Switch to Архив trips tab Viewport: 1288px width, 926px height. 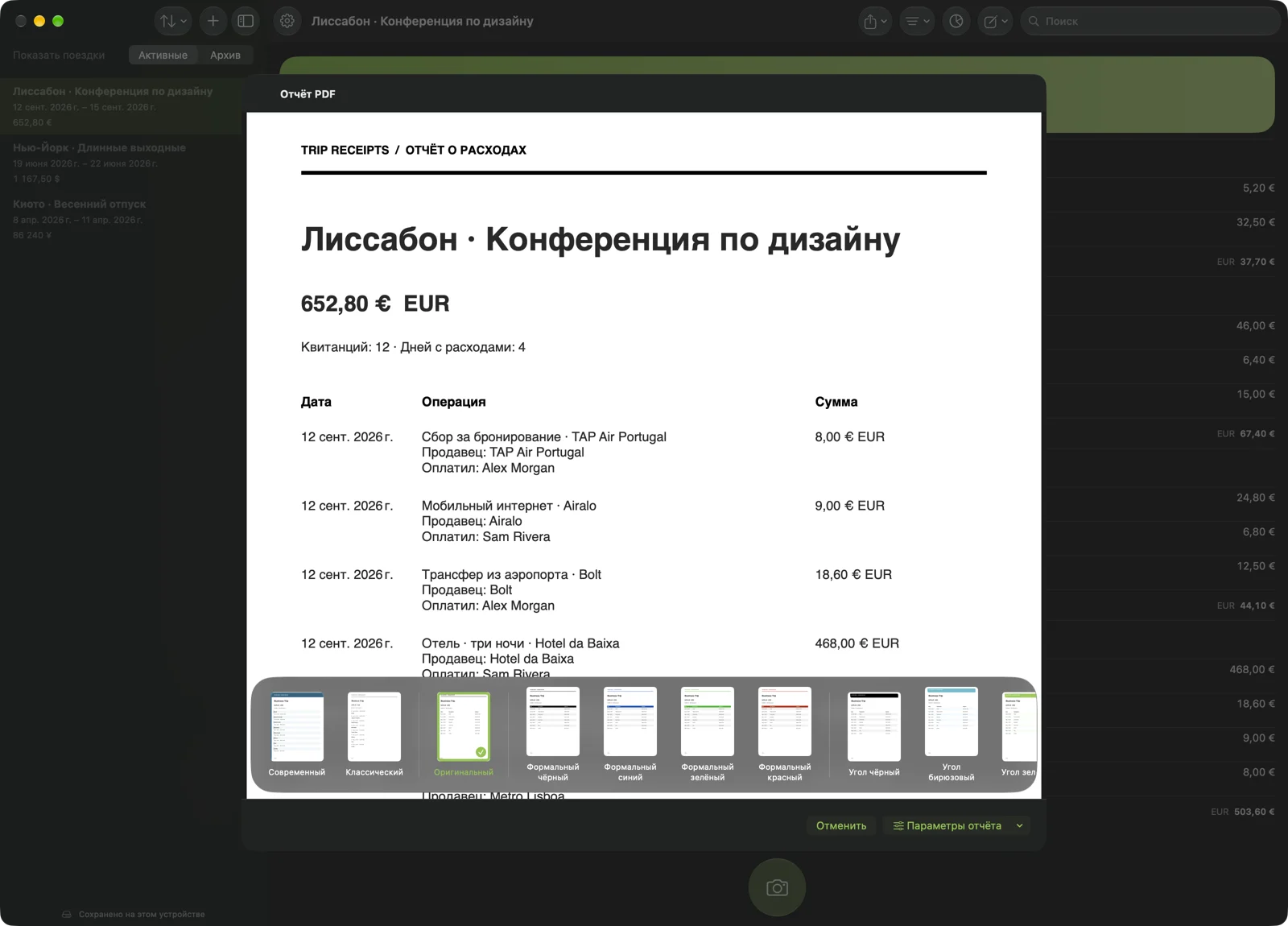(225, 55)
